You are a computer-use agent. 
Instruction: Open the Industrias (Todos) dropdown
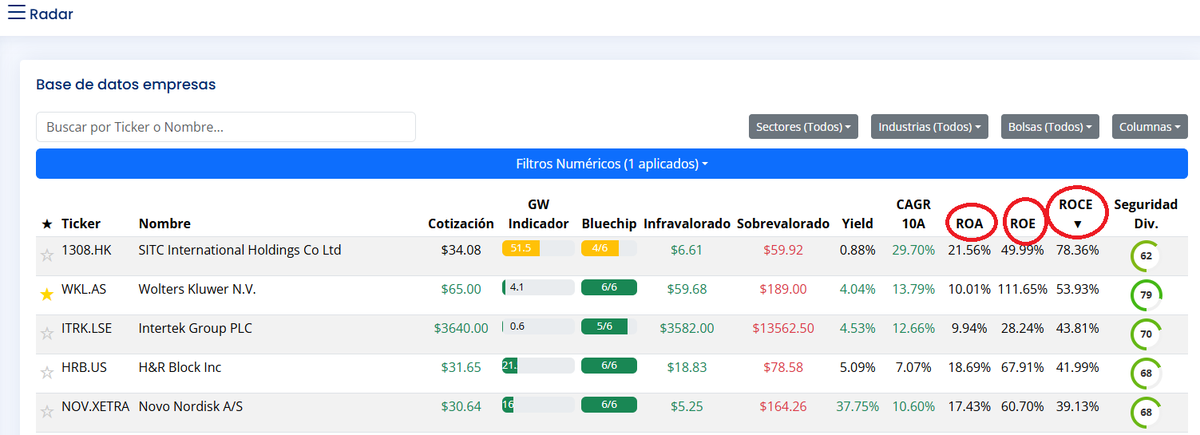930,127
